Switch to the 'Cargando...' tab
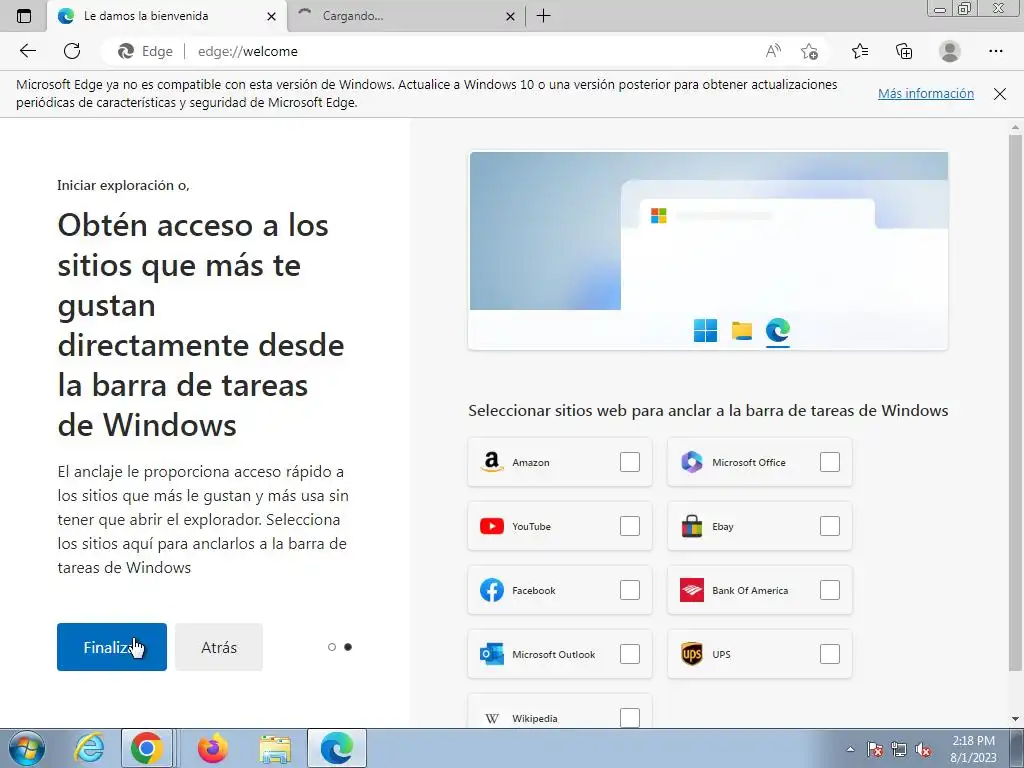 pos(405,16)
